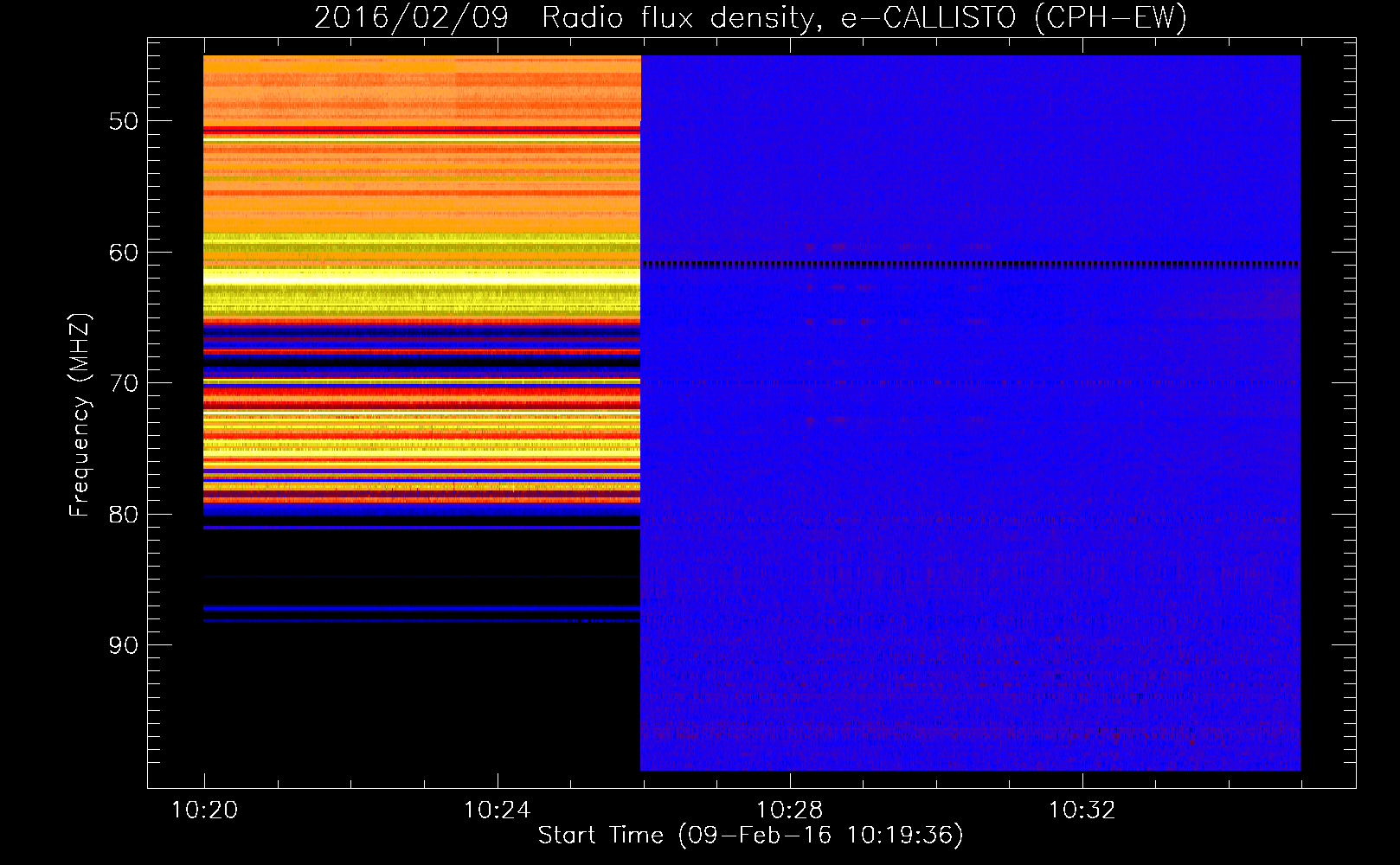Click the date "2016/02/09" in the title

pos(411,17)
